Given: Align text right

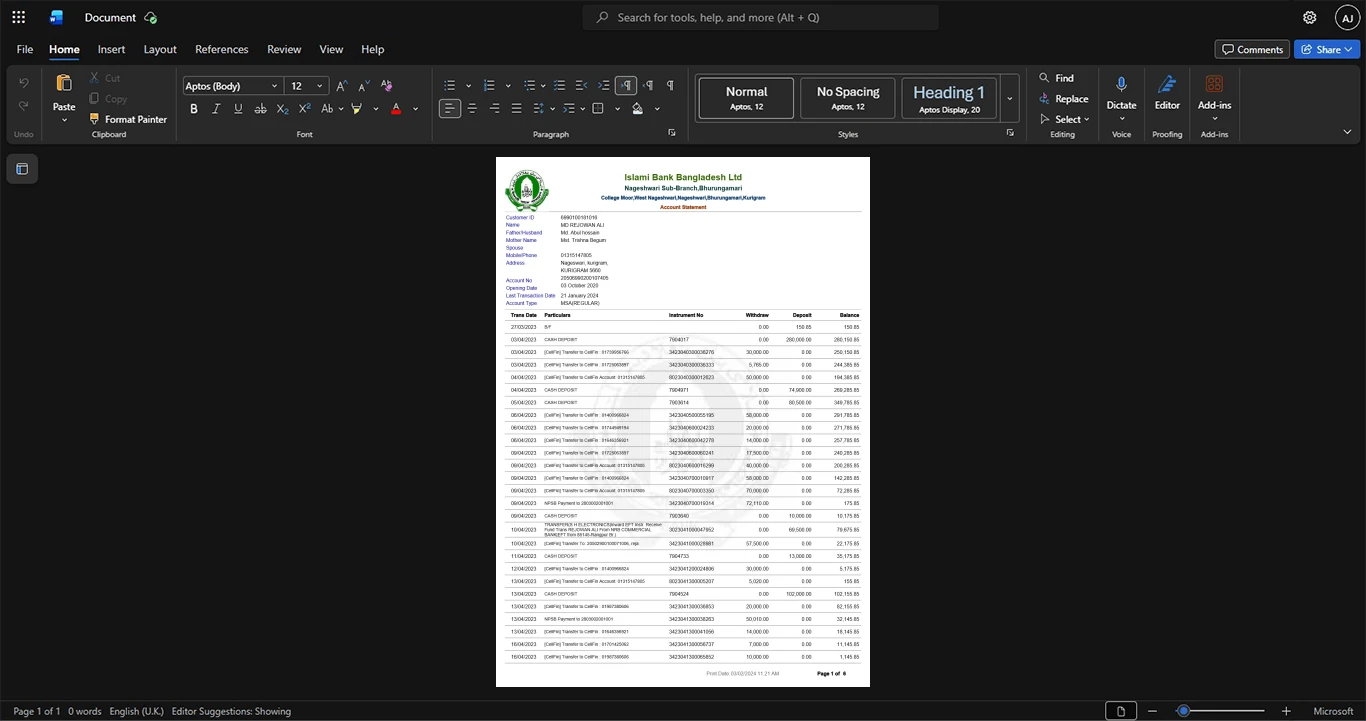Looking at the screenshot, I should 494,108.
